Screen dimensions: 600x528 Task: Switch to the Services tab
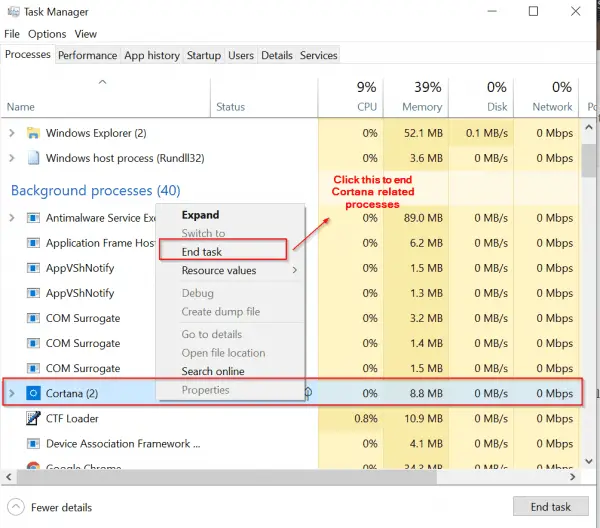(319, 55)
